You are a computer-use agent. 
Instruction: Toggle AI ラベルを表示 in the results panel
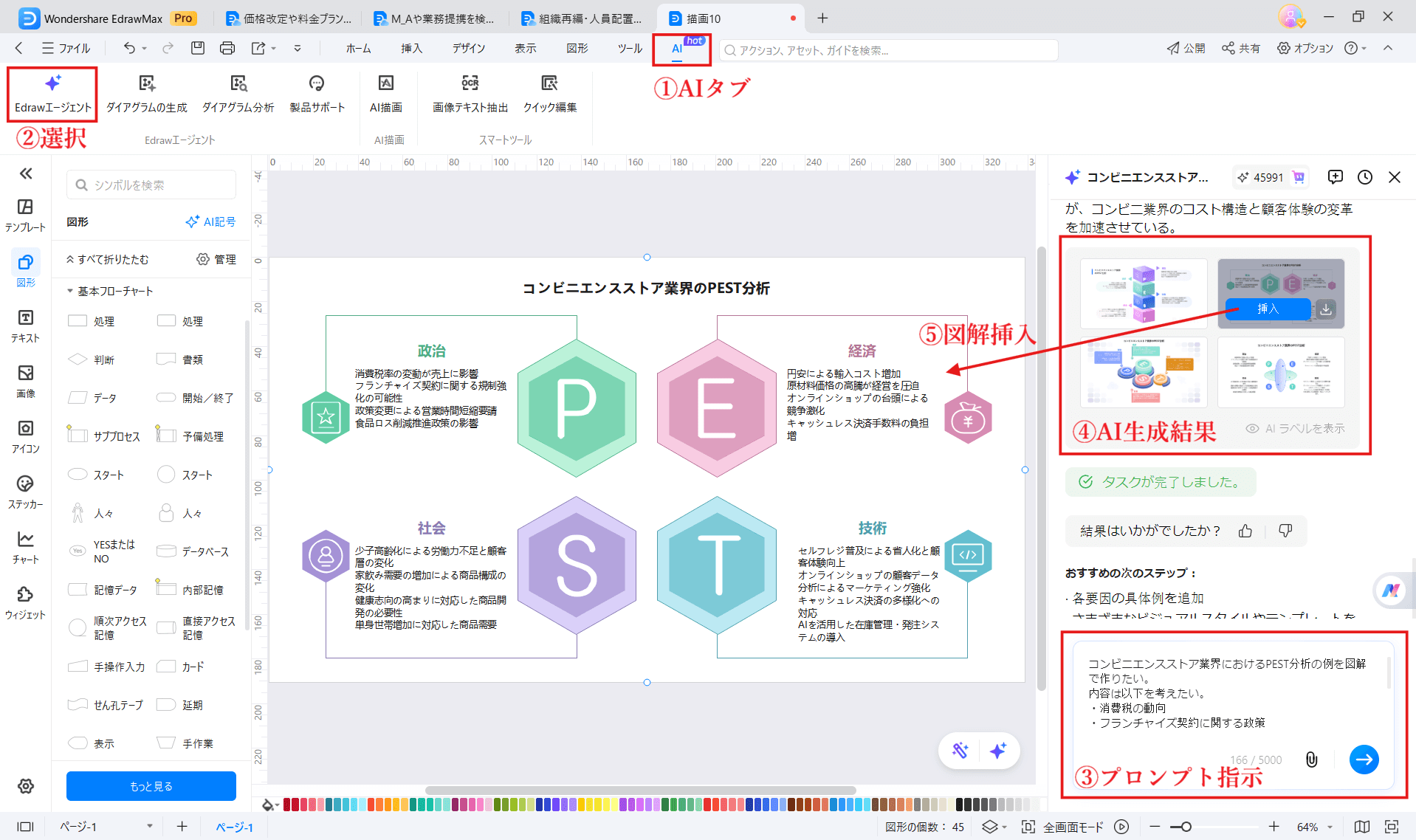click(x=1294, y=428)
